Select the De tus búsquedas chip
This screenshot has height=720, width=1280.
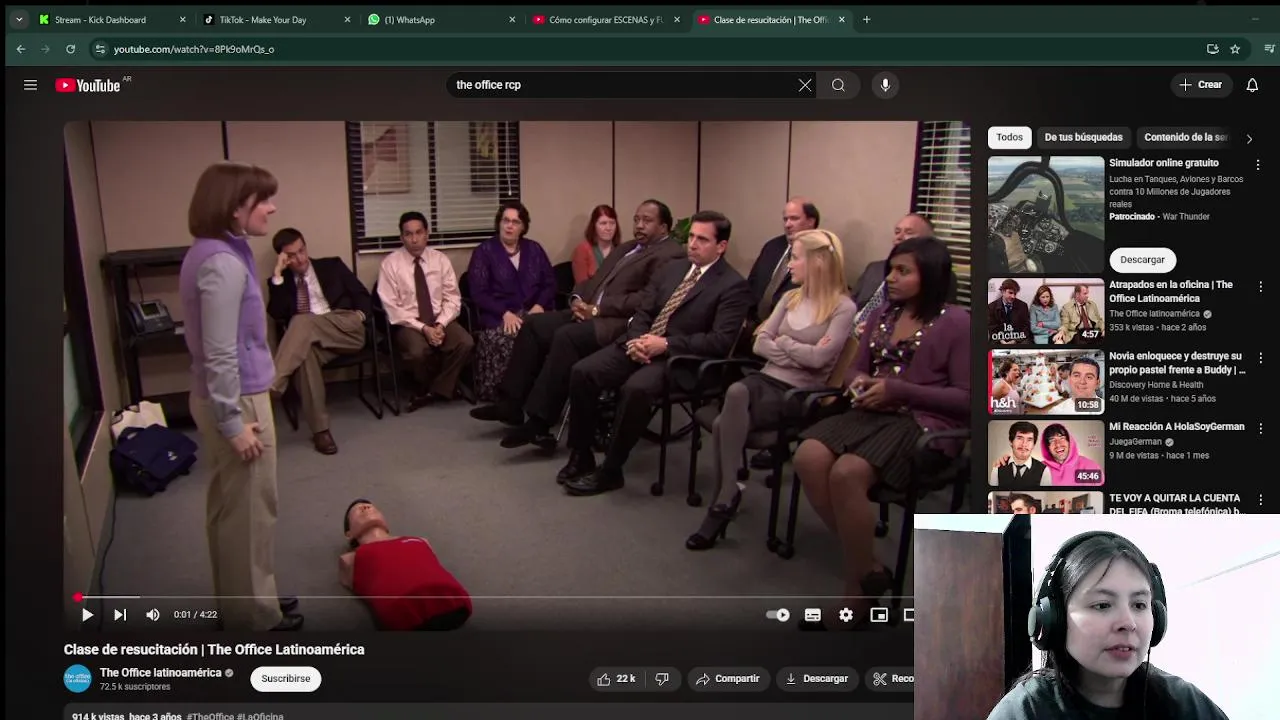point(1083,137)
